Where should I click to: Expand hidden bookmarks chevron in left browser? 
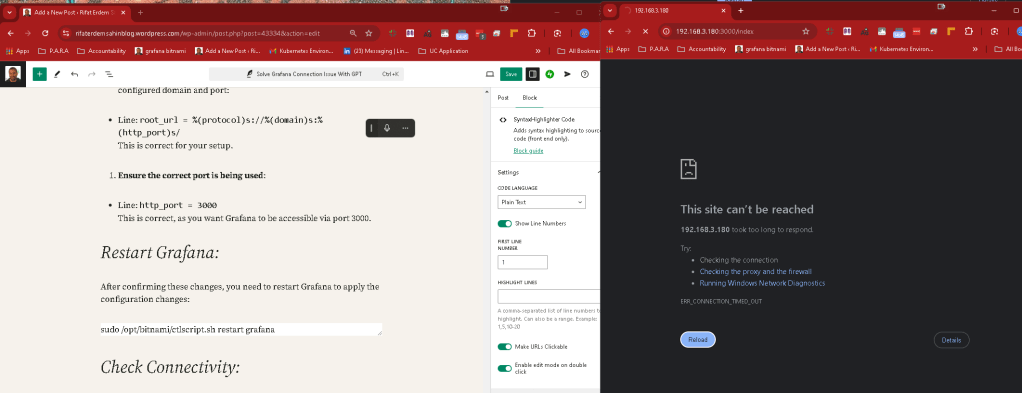click(538, 50)
